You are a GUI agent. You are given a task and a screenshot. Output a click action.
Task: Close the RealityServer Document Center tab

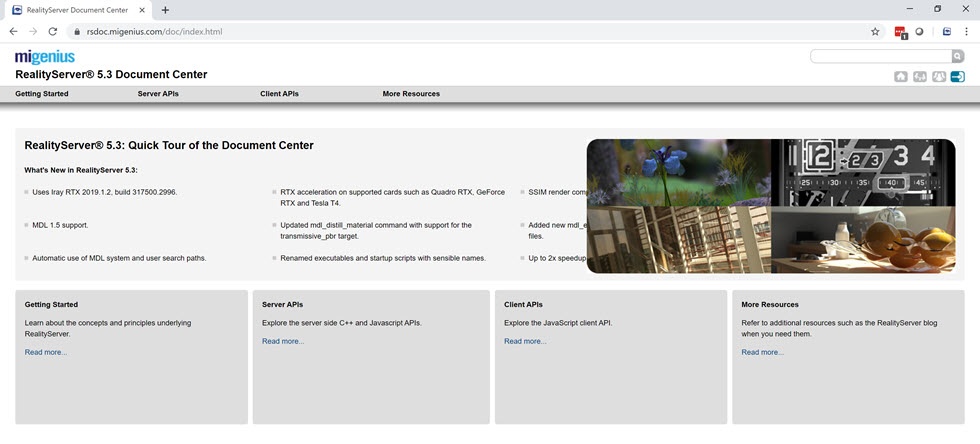pos(142,10)
